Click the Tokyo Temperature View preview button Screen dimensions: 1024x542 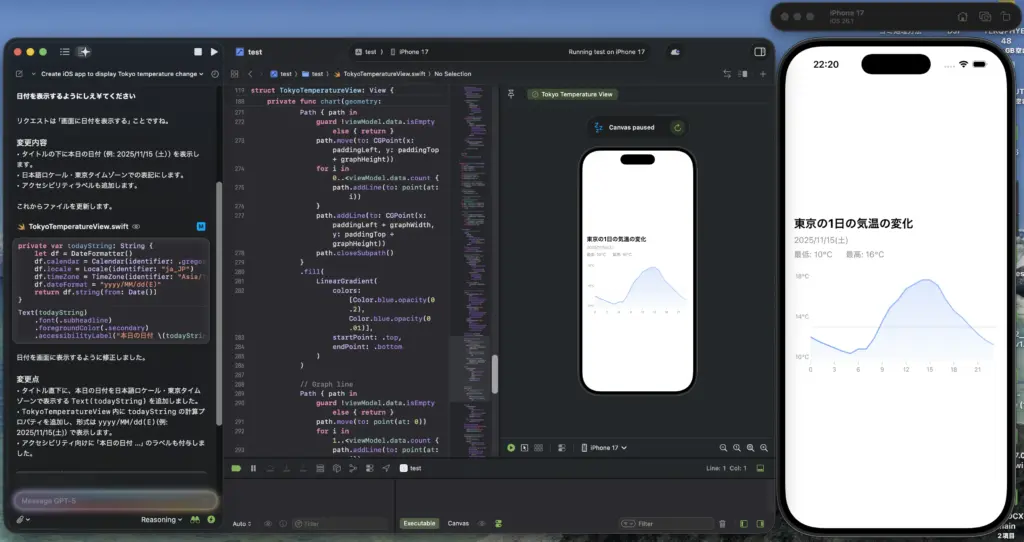[574, 94]
